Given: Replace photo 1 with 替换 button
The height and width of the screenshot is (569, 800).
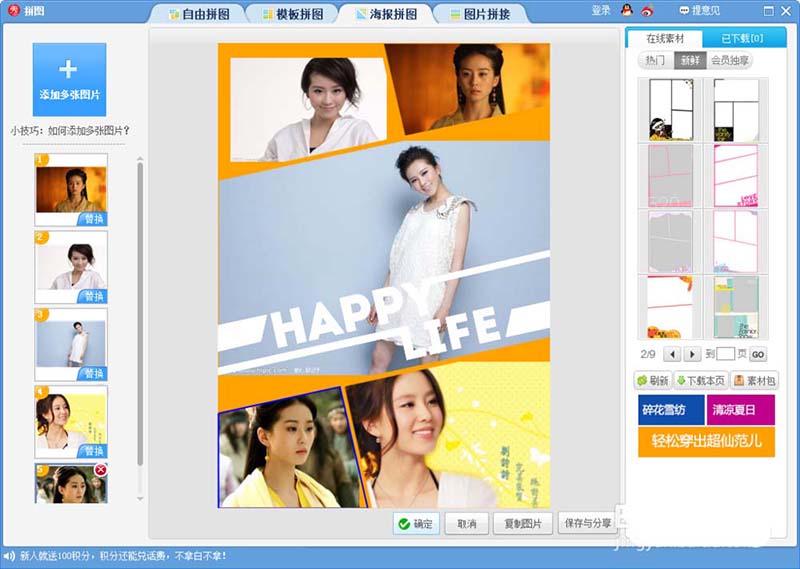Looking at the screenshot, I should click(92, 219).
